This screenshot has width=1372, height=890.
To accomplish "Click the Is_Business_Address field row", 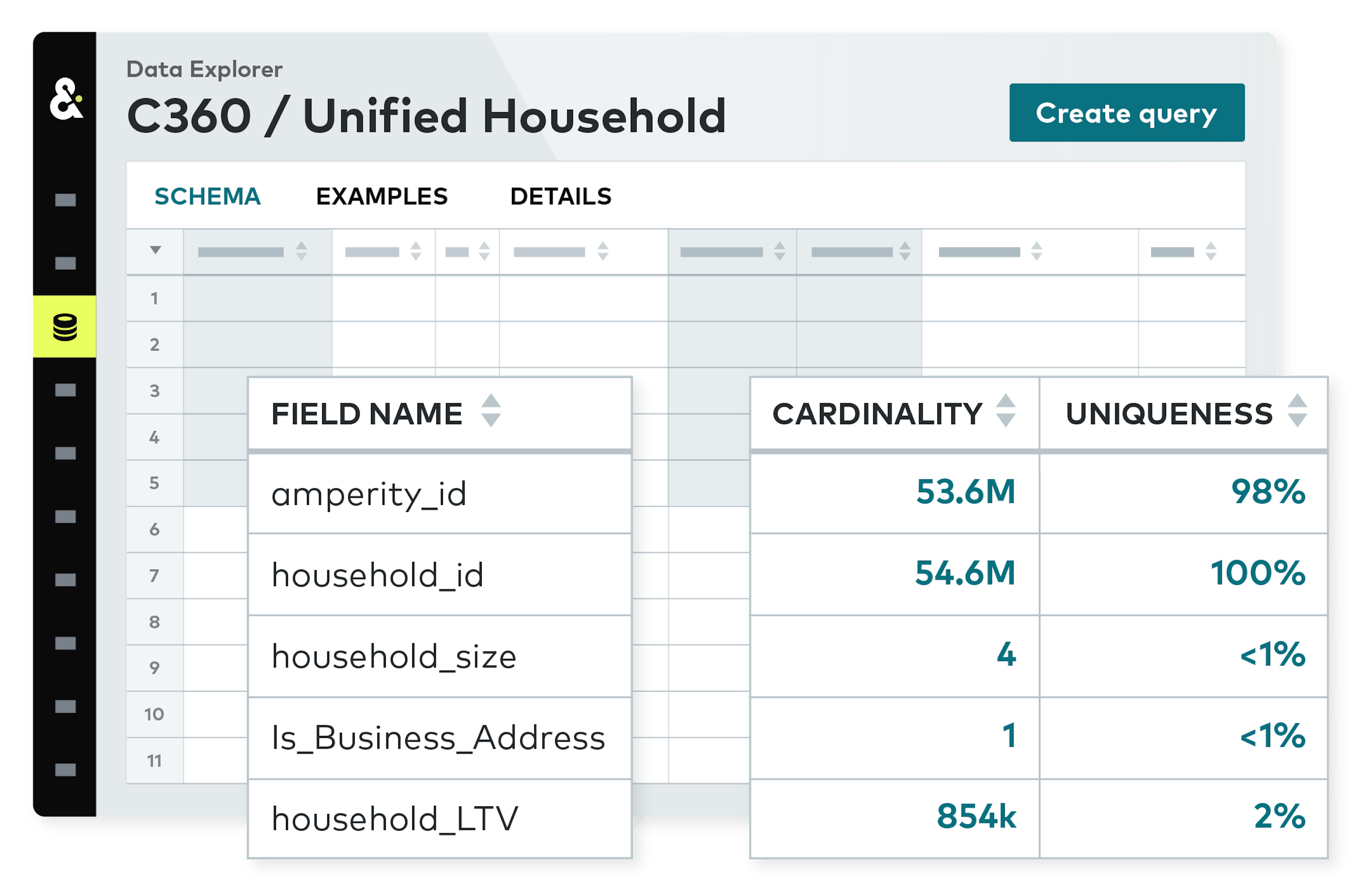I will click(438, 738).
